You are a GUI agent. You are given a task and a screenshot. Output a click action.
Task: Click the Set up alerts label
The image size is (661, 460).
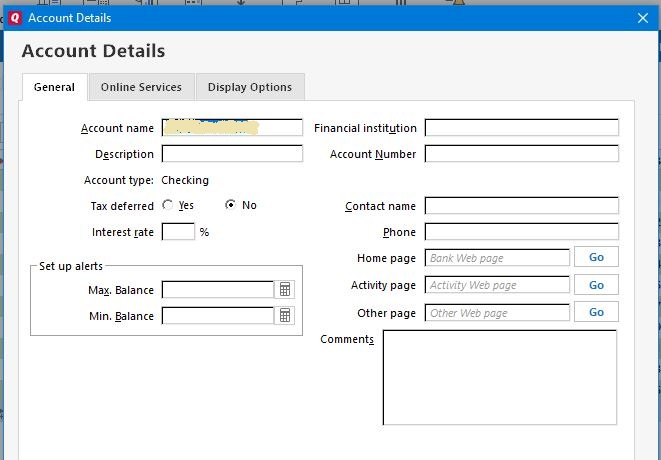point(71,266)
